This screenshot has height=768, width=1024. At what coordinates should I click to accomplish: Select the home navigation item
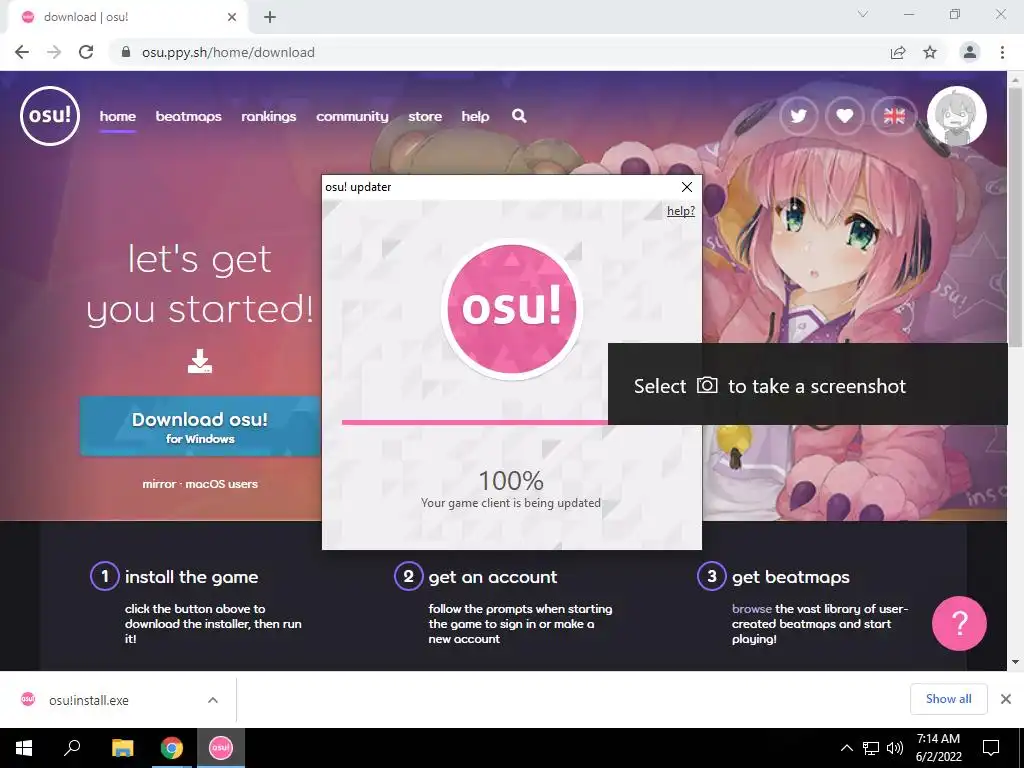(x=118, y=116)
